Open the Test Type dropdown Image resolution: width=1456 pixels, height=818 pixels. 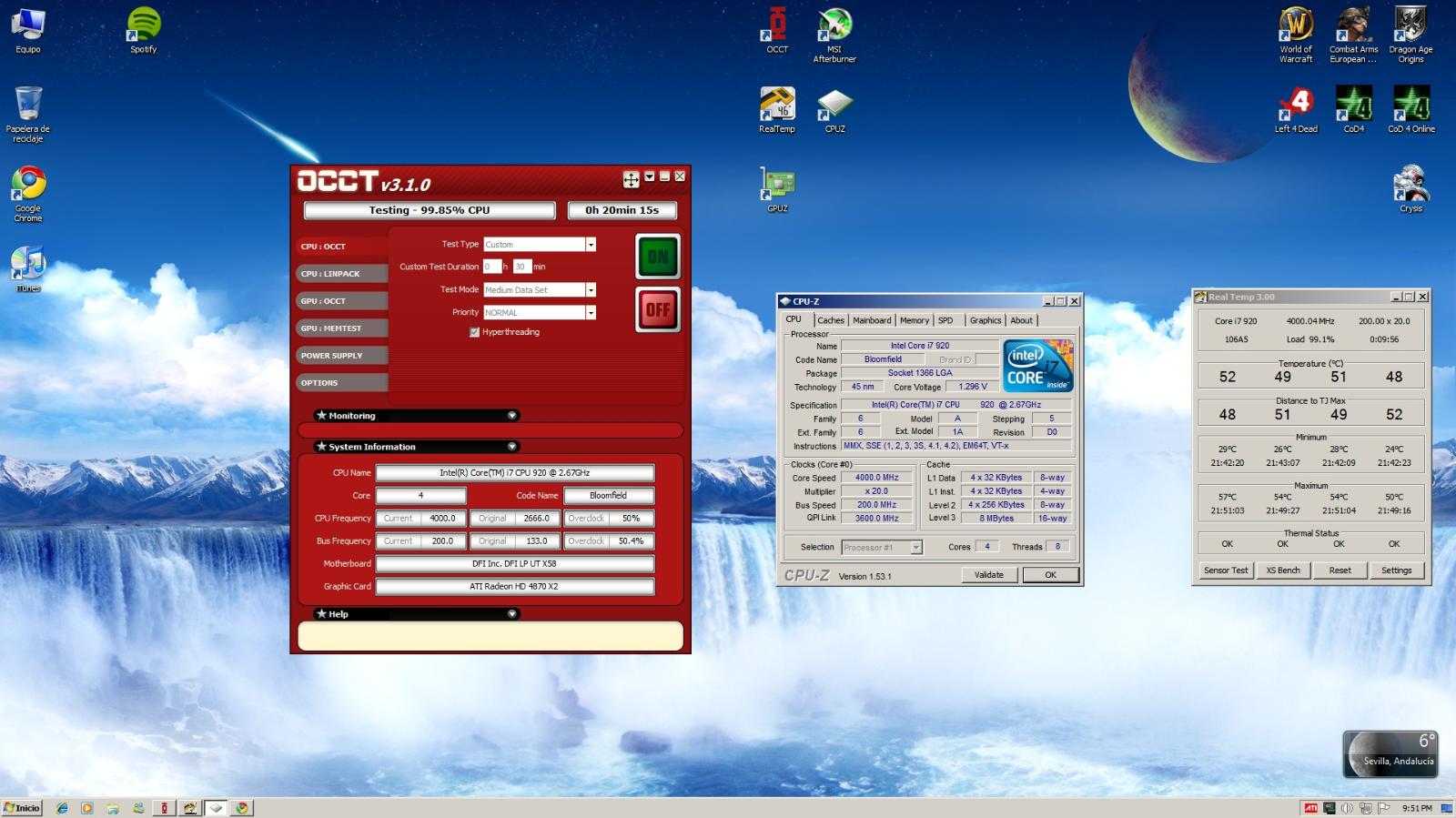(x=591, y=245)
